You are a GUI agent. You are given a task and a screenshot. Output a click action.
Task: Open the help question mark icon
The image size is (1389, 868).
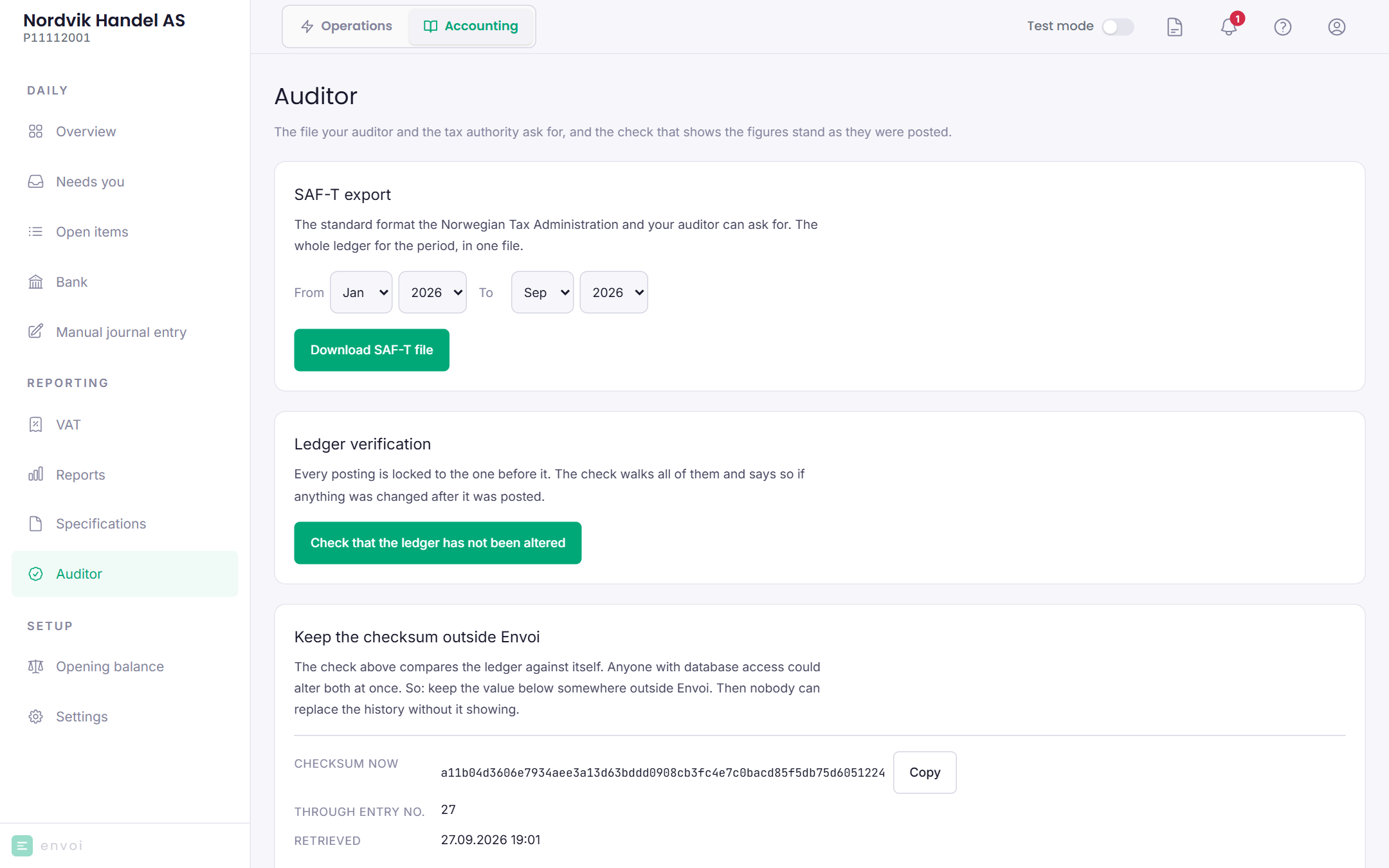point(1282,26)
